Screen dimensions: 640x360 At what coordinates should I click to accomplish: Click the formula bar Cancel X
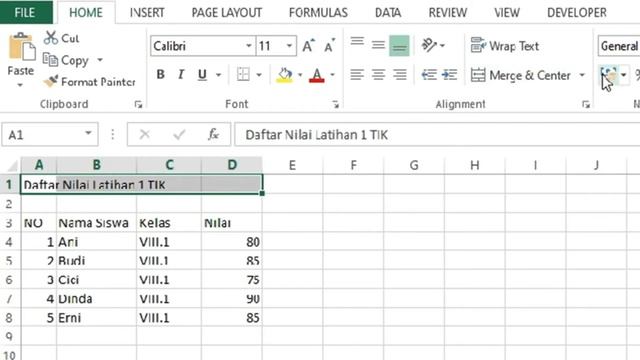(144, 134)
